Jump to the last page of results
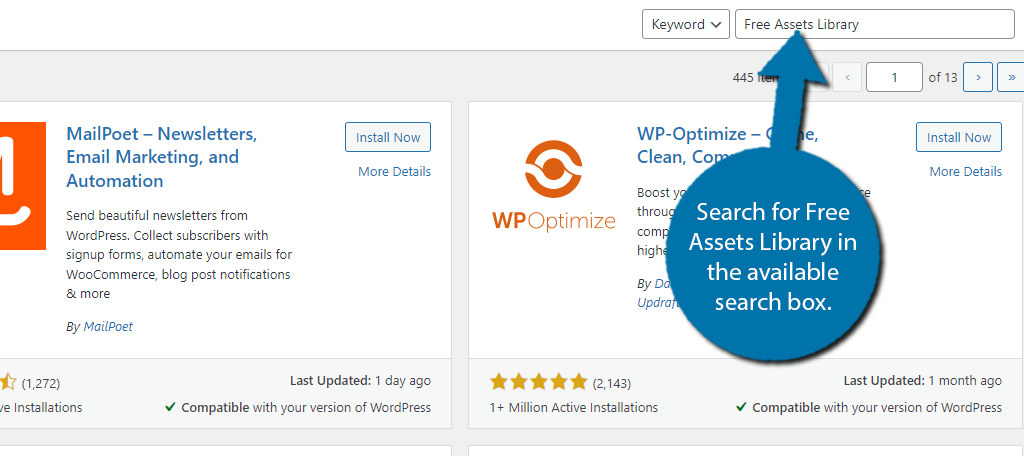1024x456 pixels. point(1012,77)
